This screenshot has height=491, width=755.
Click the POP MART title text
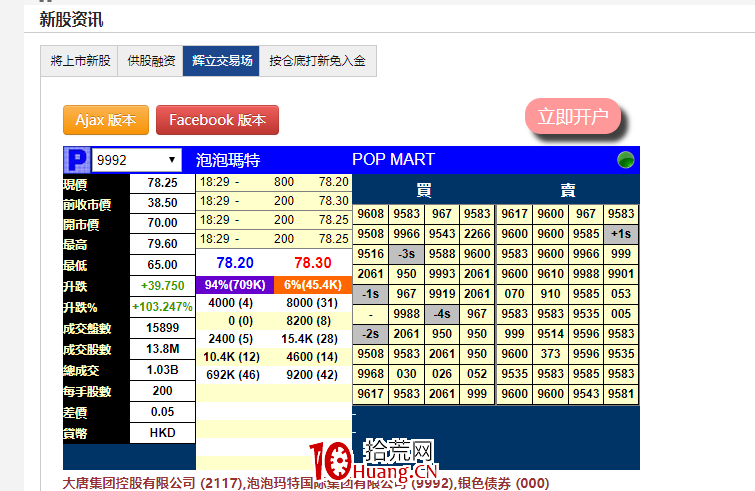point(393,159)
